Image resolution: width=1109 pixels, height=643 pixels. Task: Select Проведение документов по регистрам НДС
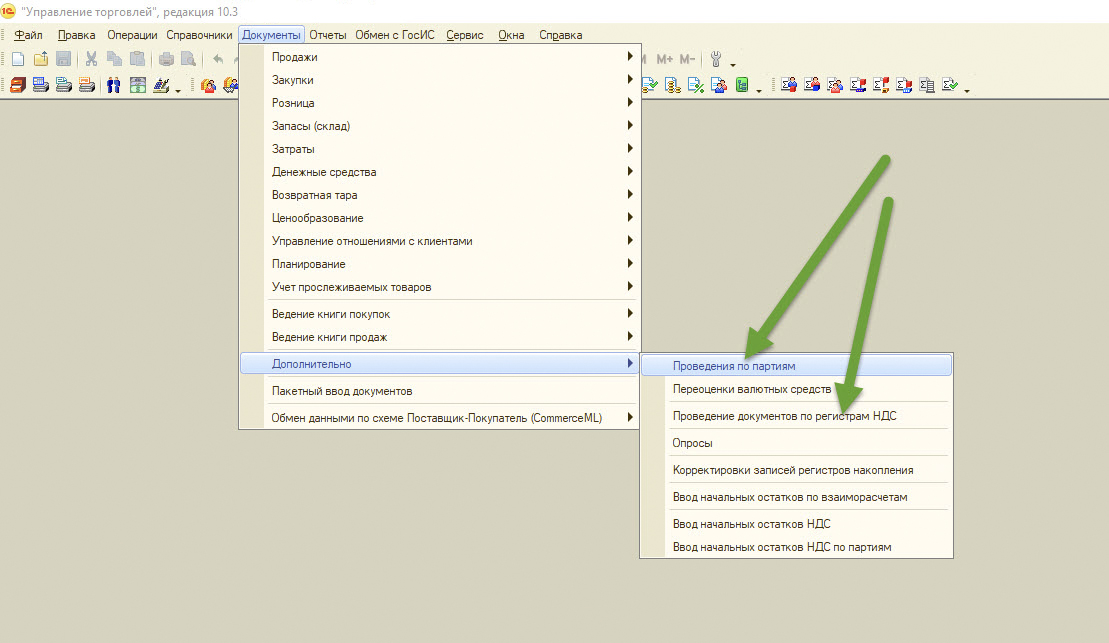click(796, 416)
